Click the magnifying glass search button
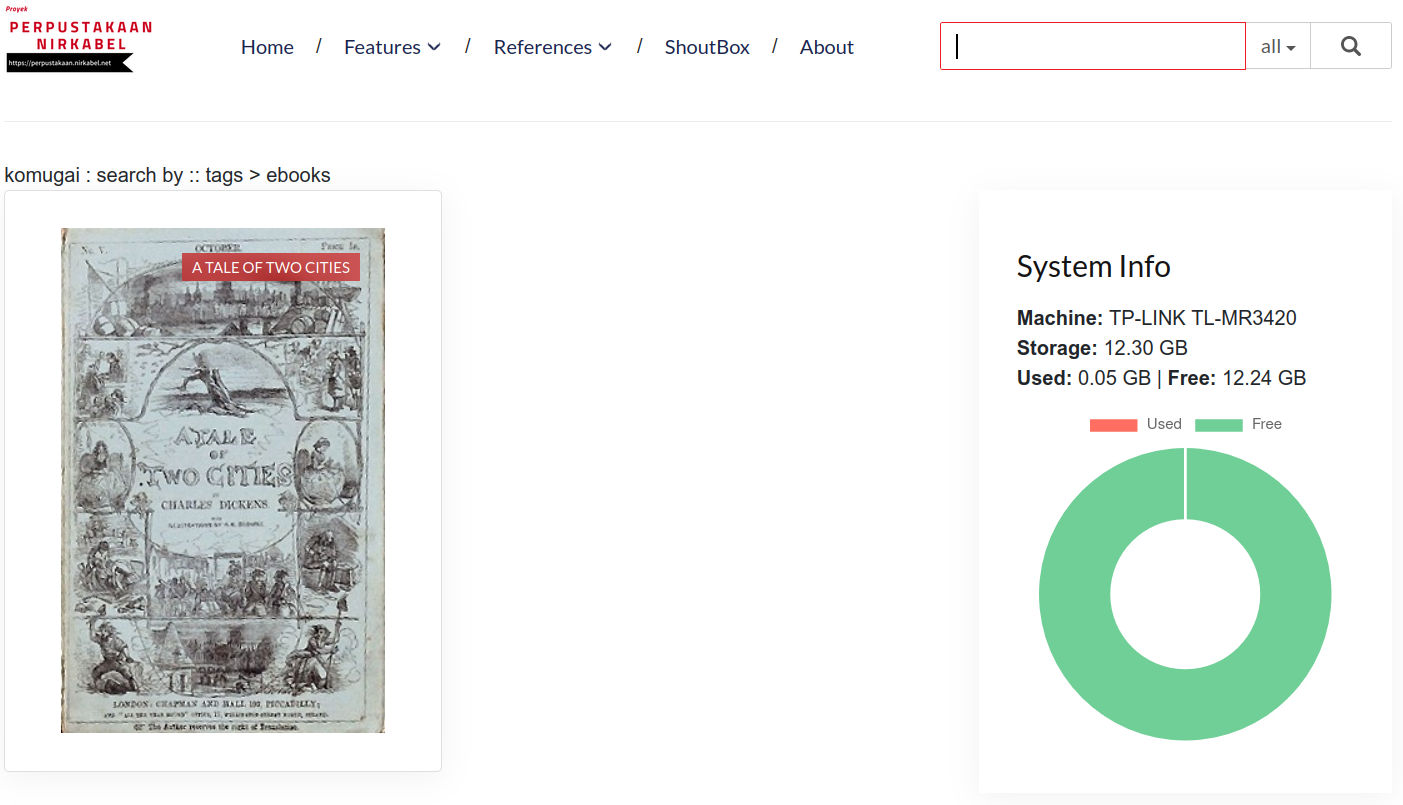 click(x=1351, y=46)
